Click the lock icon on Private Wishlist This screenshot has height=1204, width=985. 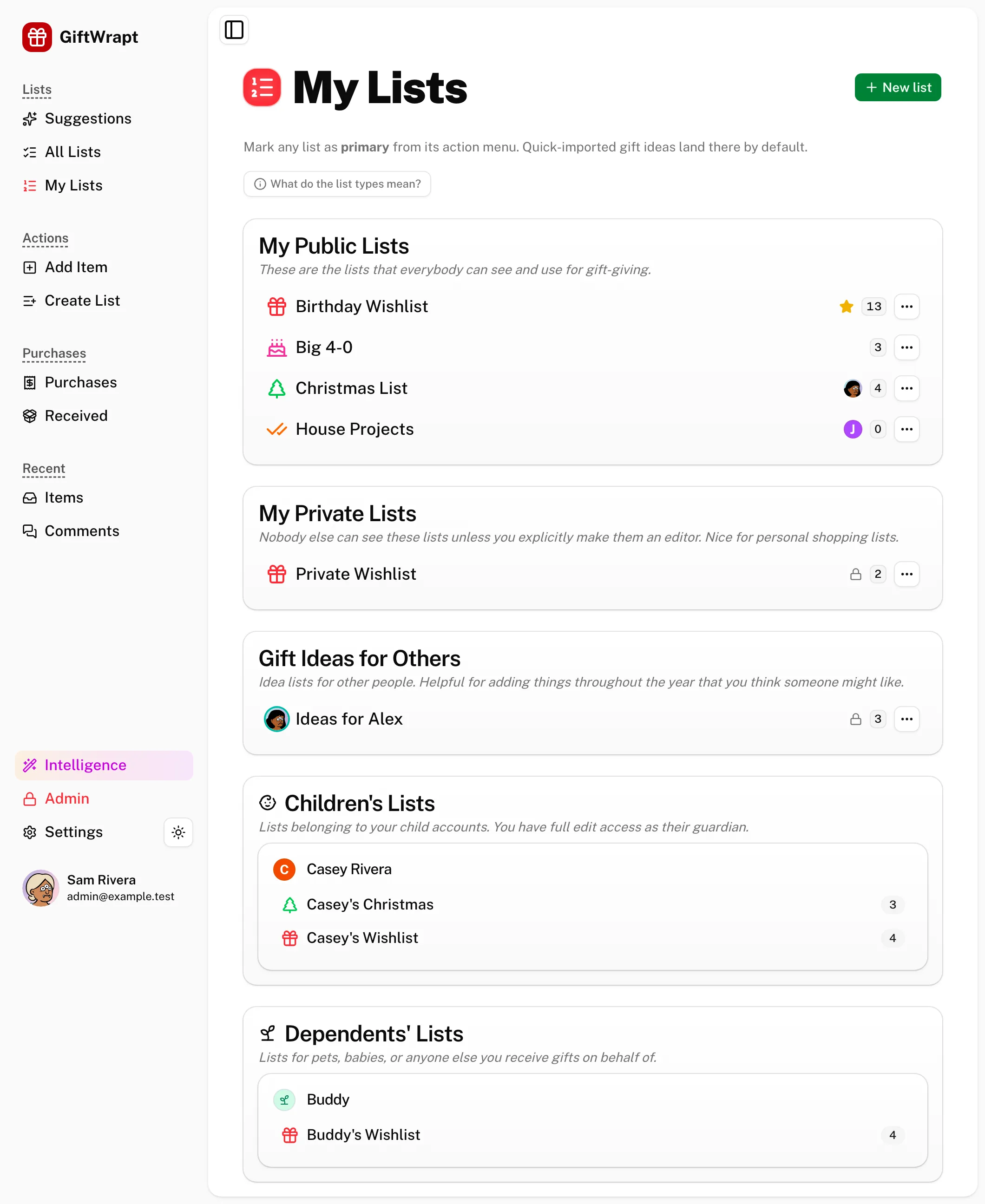tap(855, 574)
